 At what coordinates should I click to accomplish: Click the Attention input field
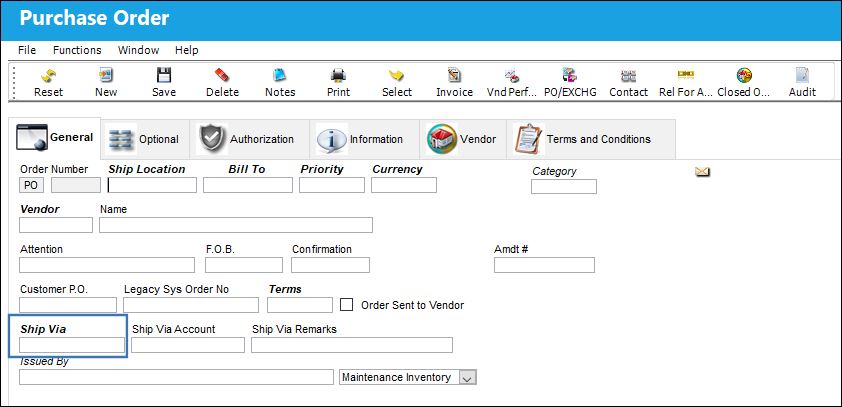107,265
